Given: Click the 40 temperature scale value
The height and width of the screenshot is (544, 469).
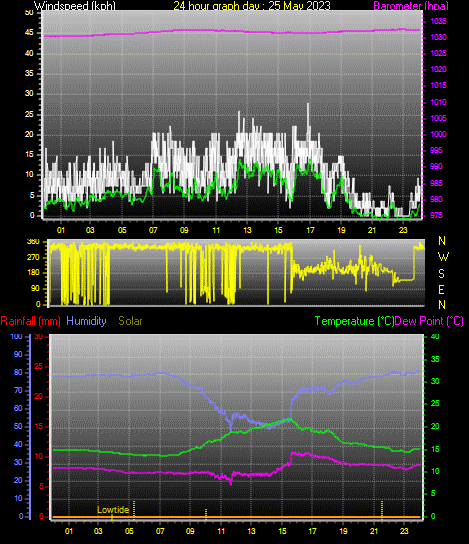Looking at the screenshot, I should (435, 337).
